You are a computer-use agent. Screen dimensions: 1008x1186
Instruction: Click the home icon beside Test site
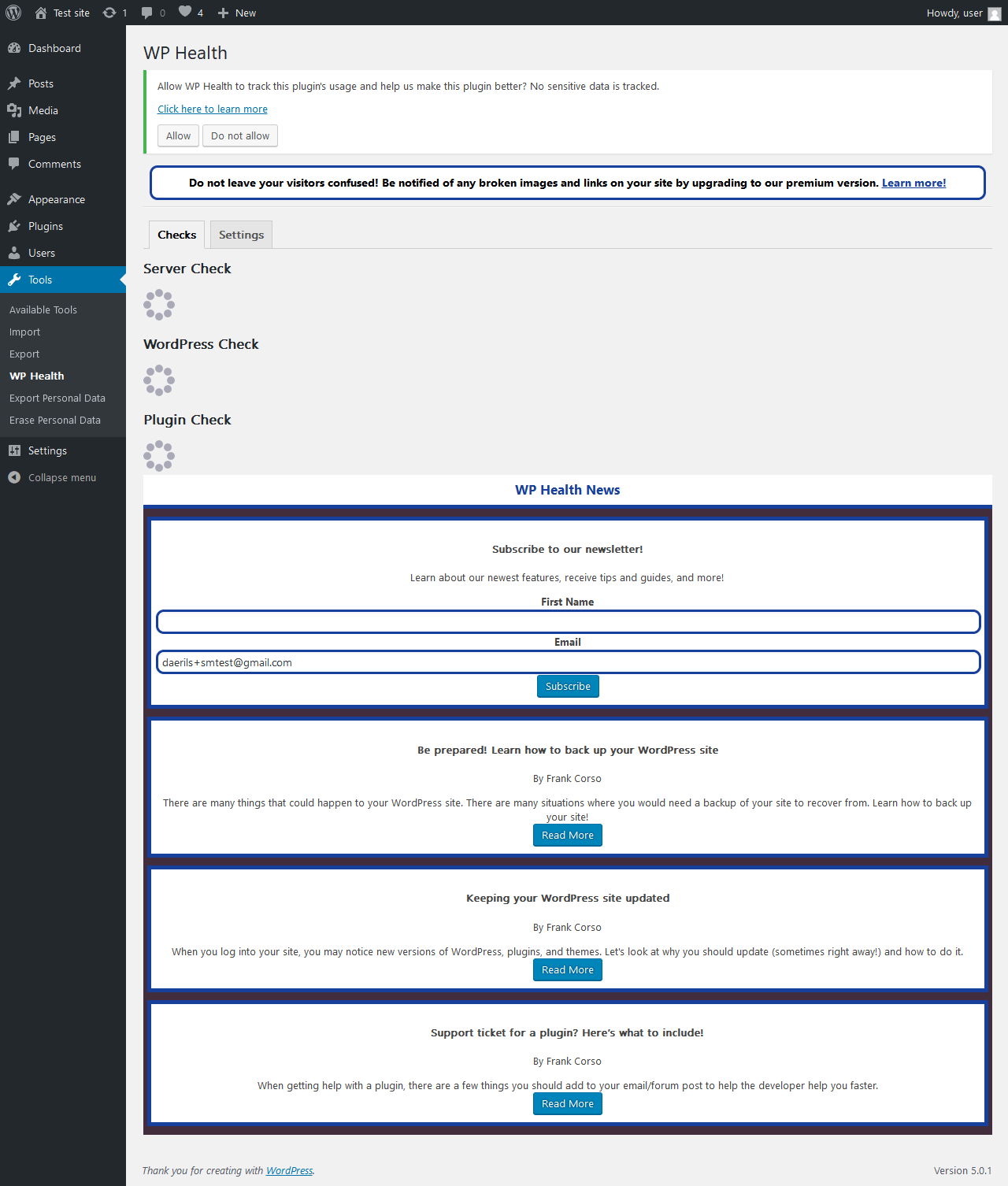click(41, 13)
